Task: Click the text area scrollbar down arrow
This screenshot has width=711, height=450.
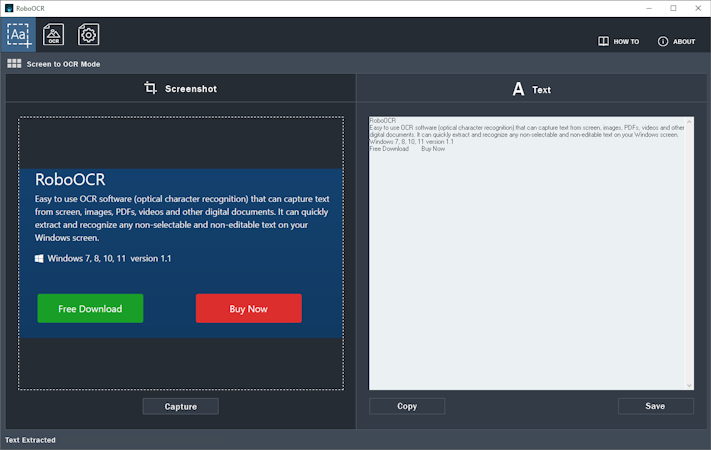Action: click(x=689, y=386)
